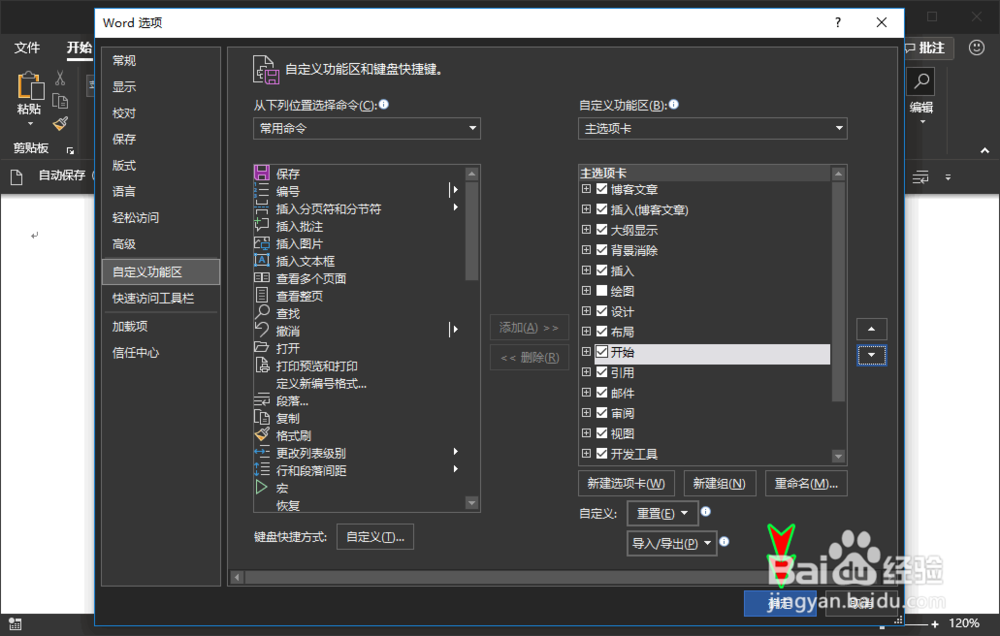The height and width of the screenshot is (636, 1000).
Task: Click the 查找 magnifier command icon
Action: click(x=263, y=312)
